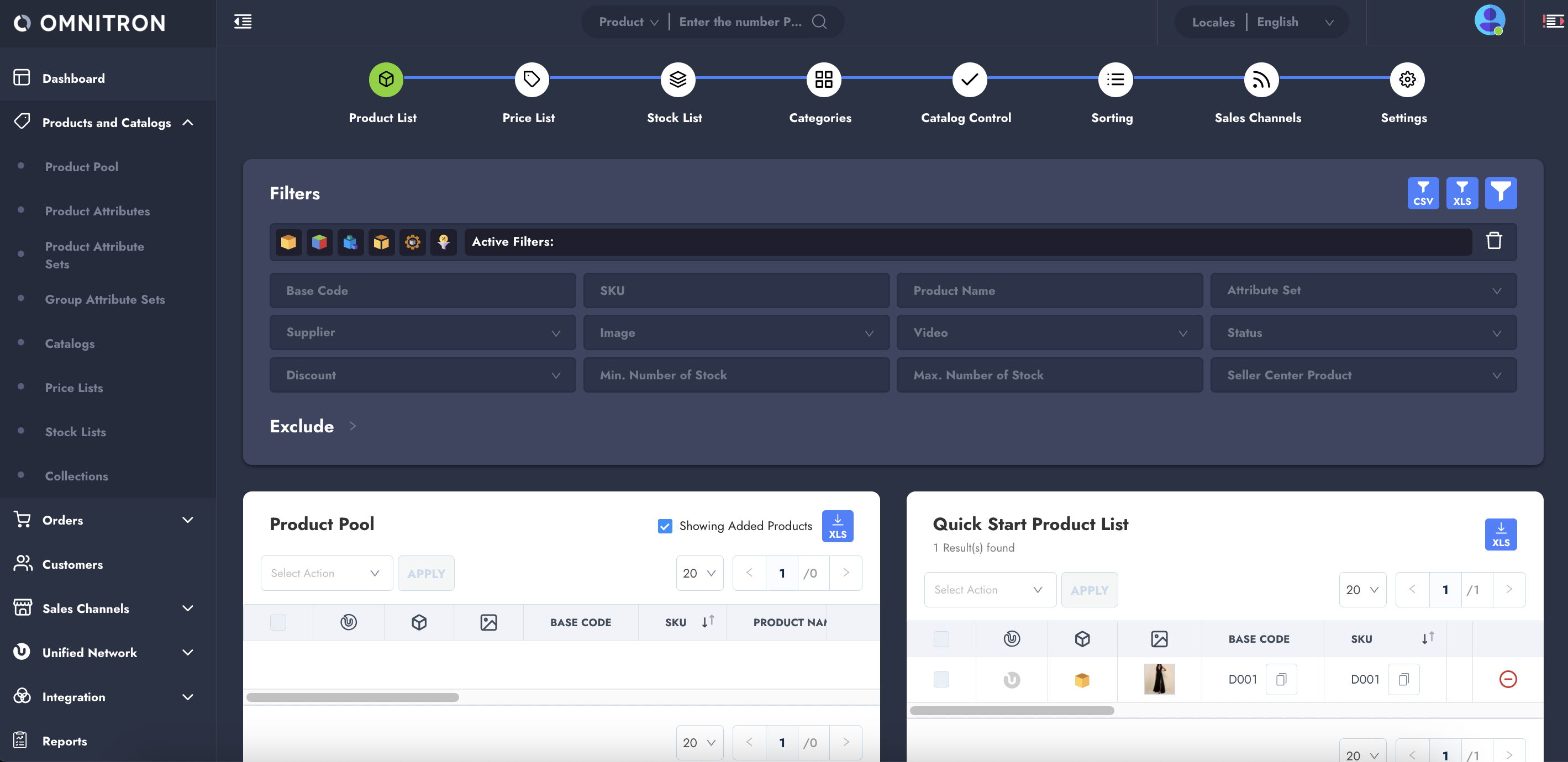Remove D001 with red minus icon

[1507, 679]
